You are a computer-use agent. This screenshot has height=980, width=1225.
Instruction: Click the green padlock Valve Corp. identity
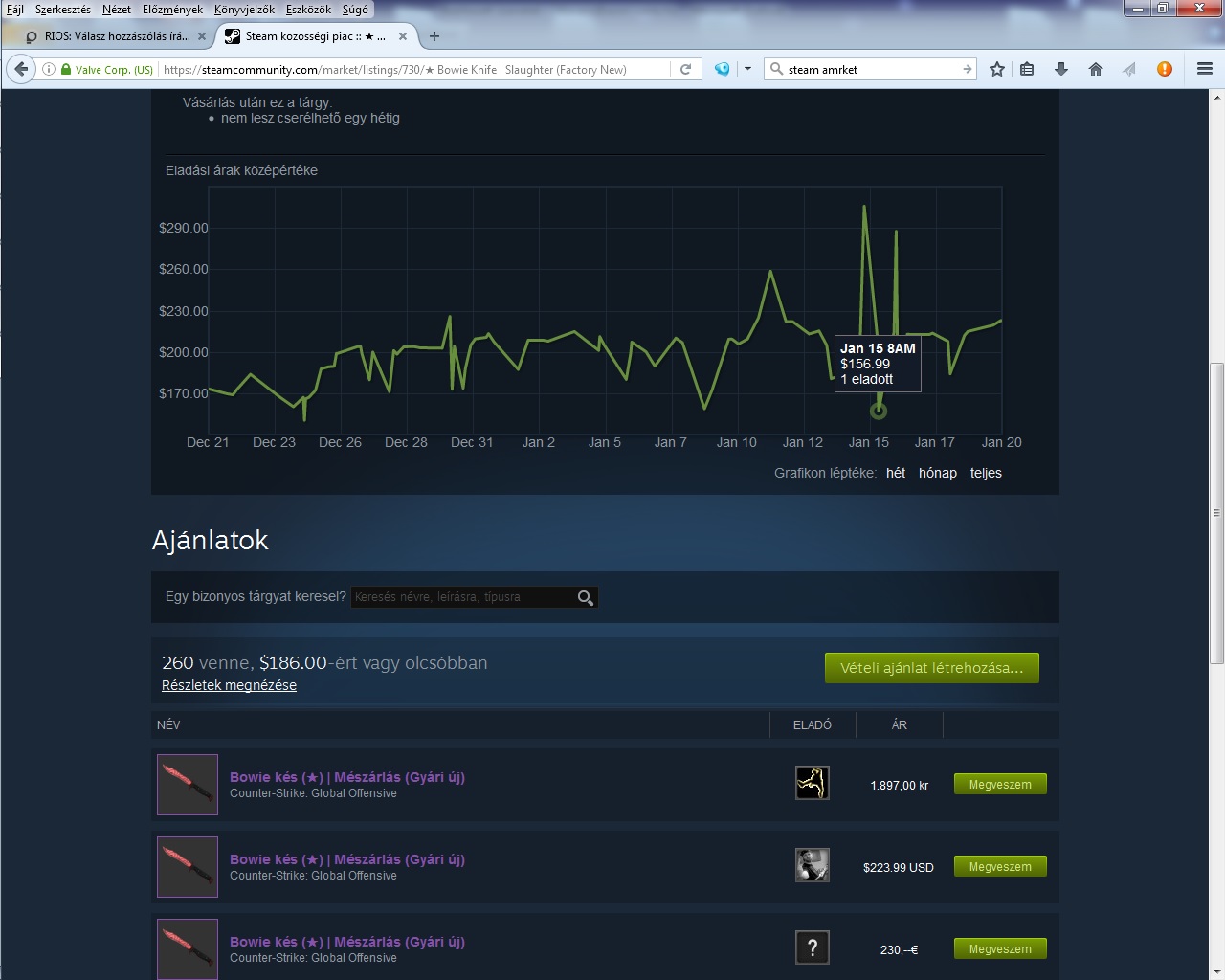click(x=106, y=69)
